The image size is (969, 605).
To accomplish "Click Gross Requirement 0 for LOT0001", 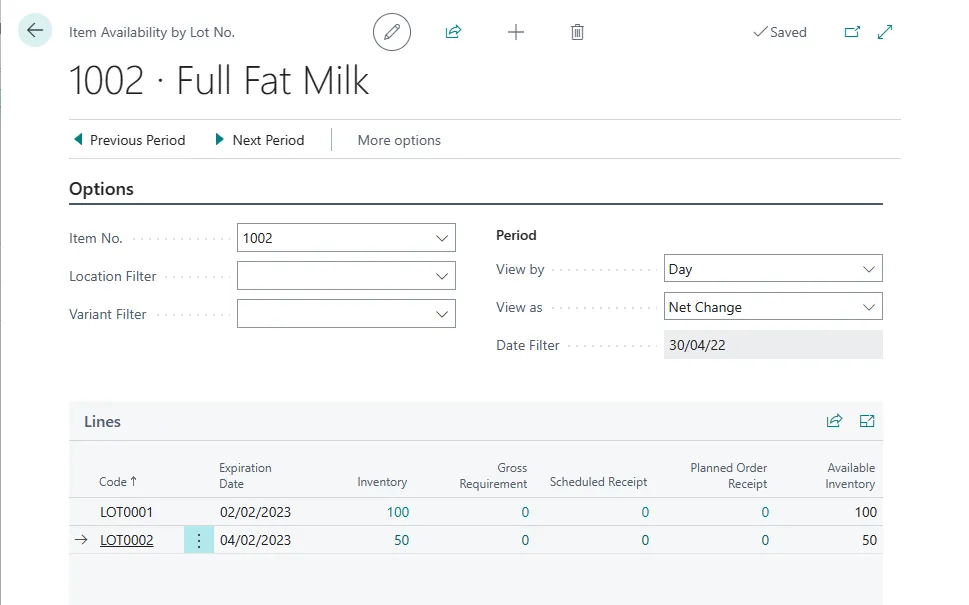I will (525, 512).
